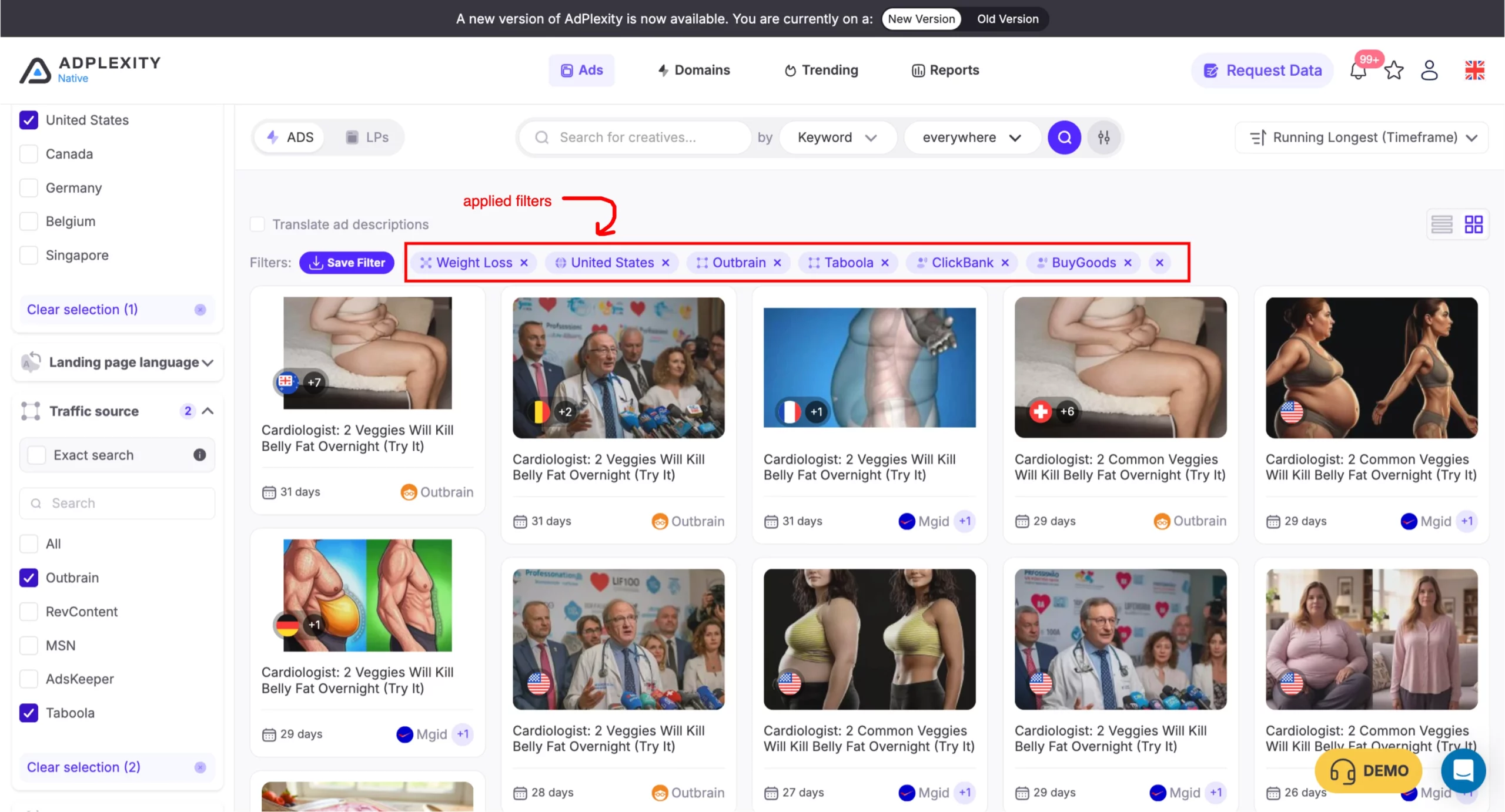Check the AdsKeeper traffic source
The image size is (1505, 812).
pyautogui.click(x=29, y=679)
